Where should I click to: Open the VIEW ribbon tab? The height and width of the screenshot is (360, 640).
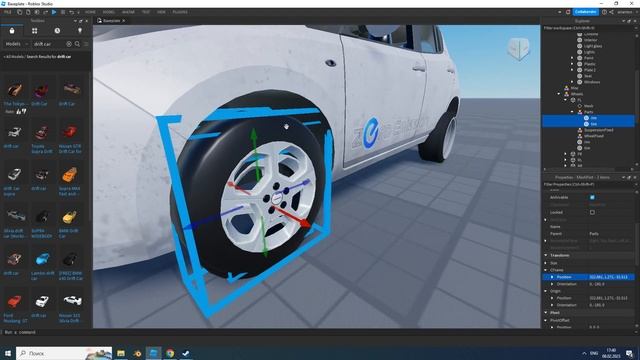click(x=161, y=12)
